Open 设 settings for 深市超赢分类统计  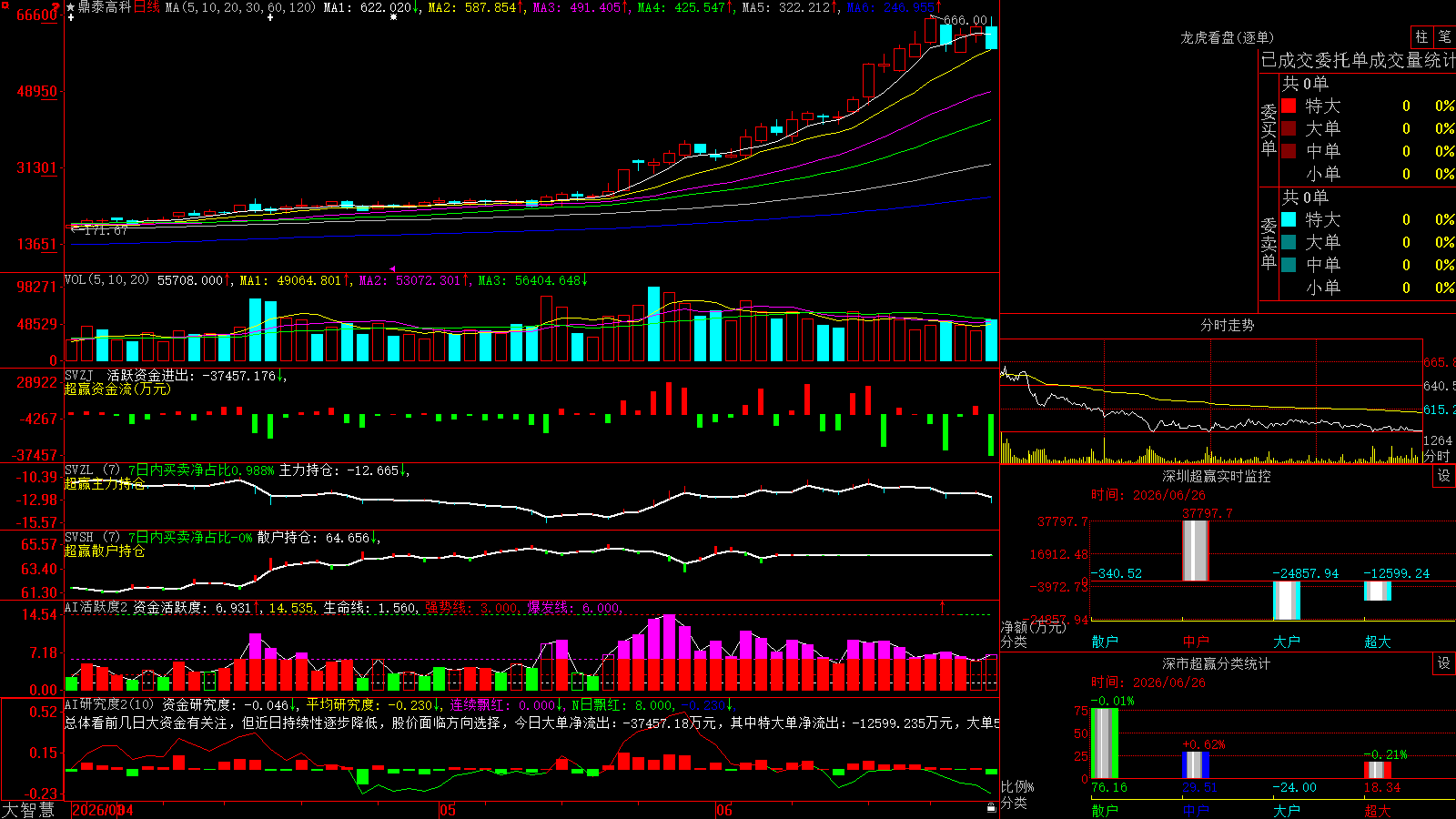click(1444, 663)
